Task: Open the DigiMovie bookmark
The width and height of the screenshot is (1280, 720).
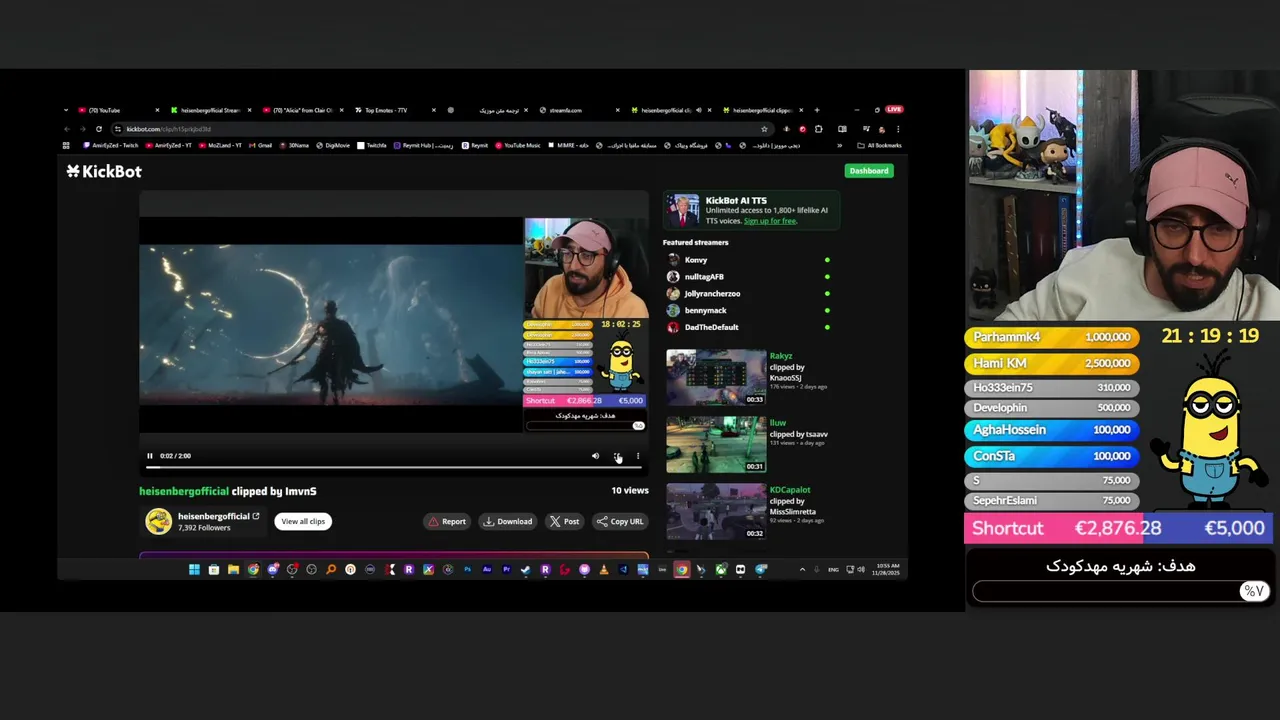Action: [334, 146]
